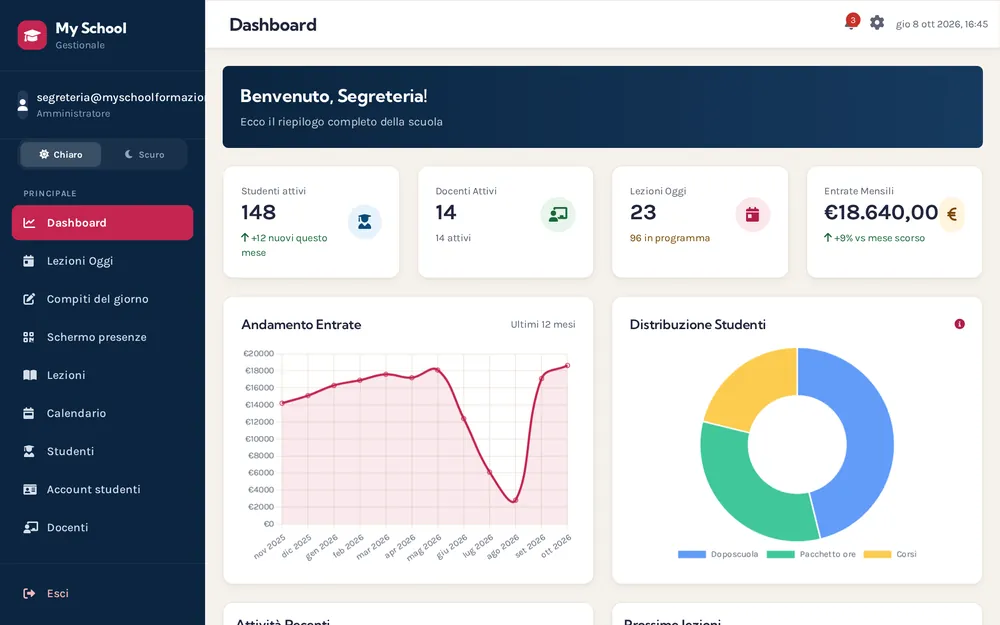
Task: Click the ID card icon beside Account studenti
Action: (29, 489)
